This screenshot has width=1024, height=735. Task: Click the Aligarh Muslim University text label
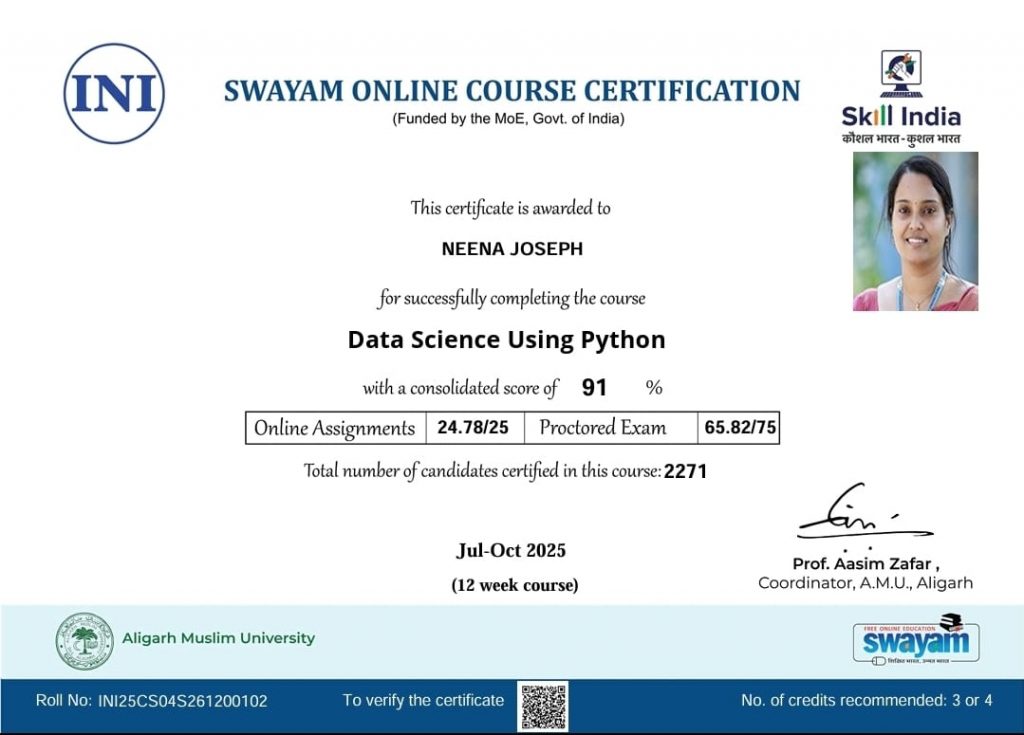218,638
